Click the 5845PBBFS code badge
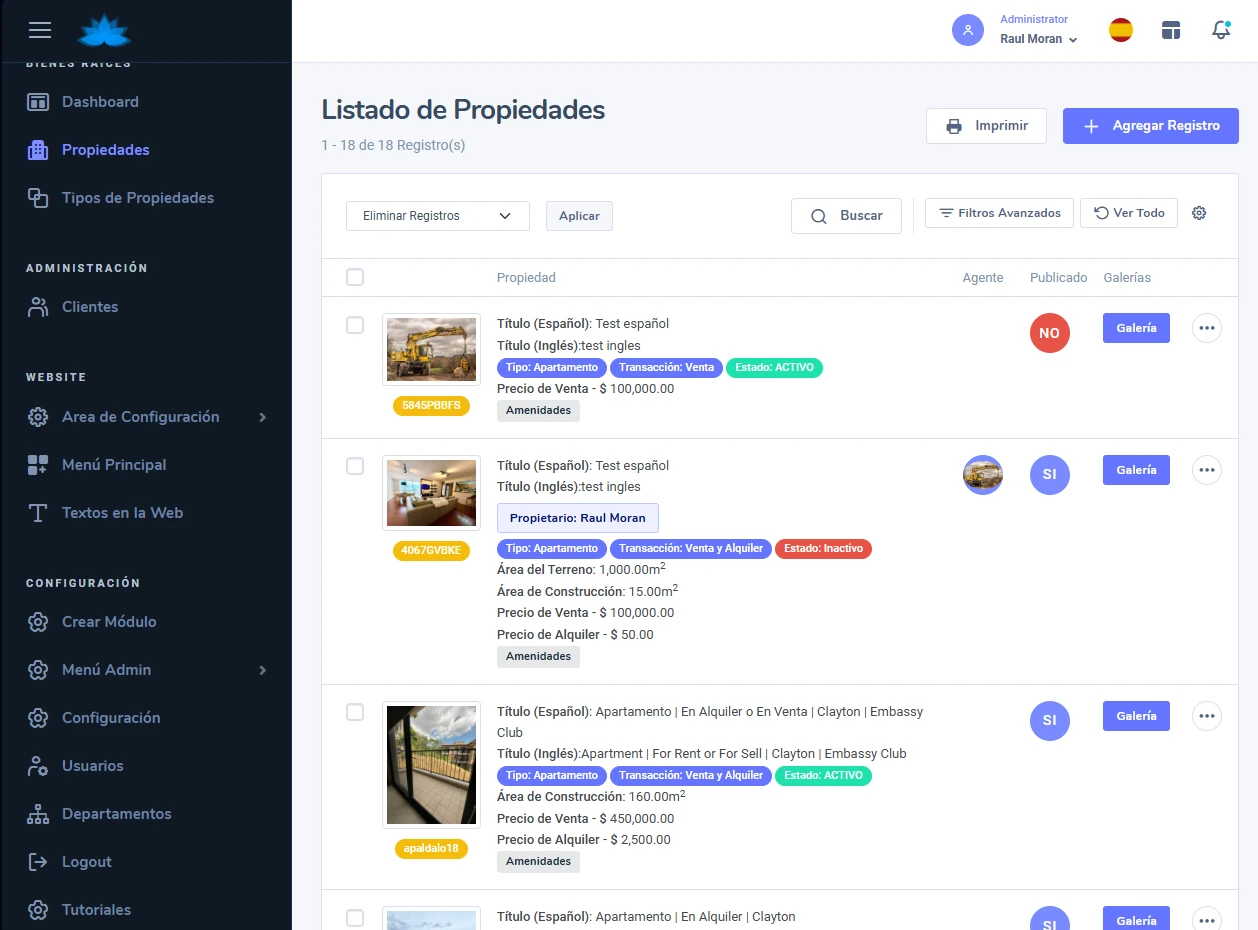The width and height of the screenshot is (1258, 930). (431, 406)
